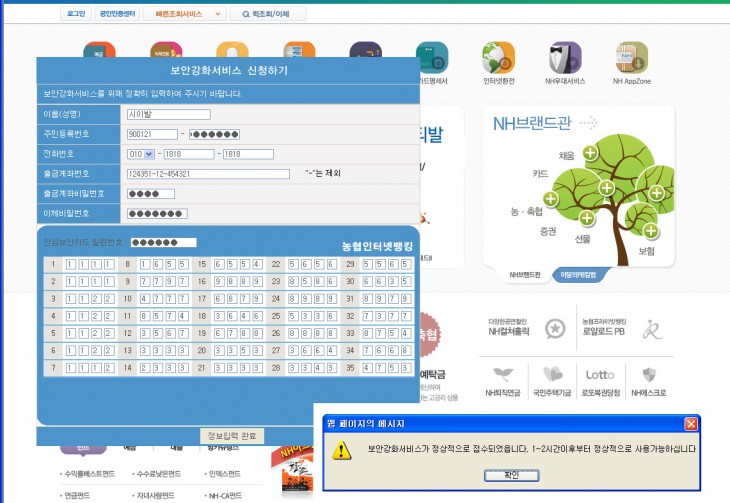The height and width of the screenshot is (503, 730).
Task: Open NH퇴직연금 sprout icon
Action: tap(503, 374)
